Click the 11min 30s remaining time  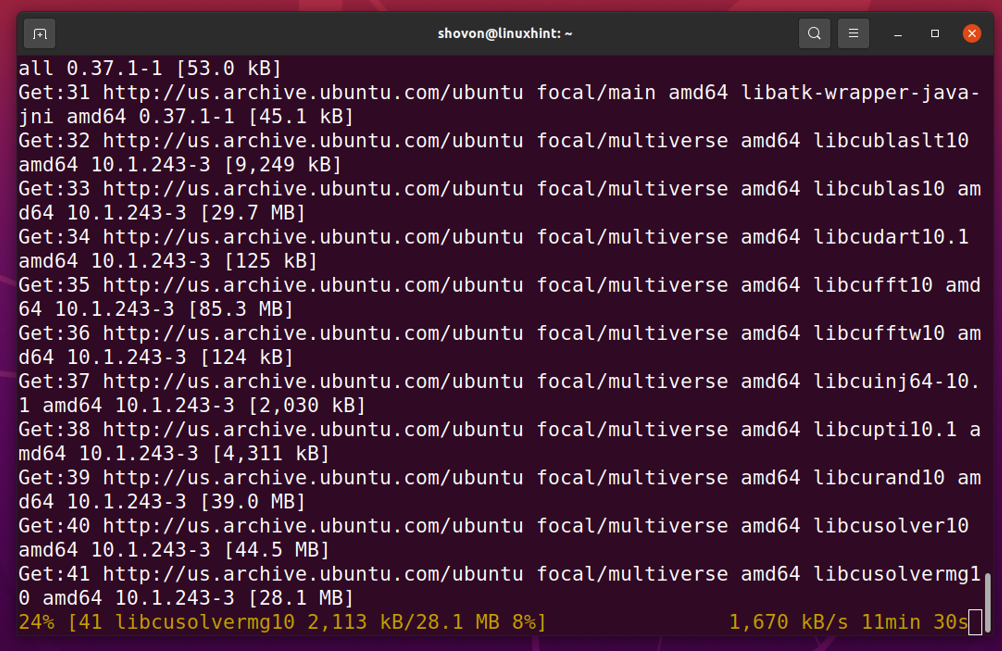point(914,622)
